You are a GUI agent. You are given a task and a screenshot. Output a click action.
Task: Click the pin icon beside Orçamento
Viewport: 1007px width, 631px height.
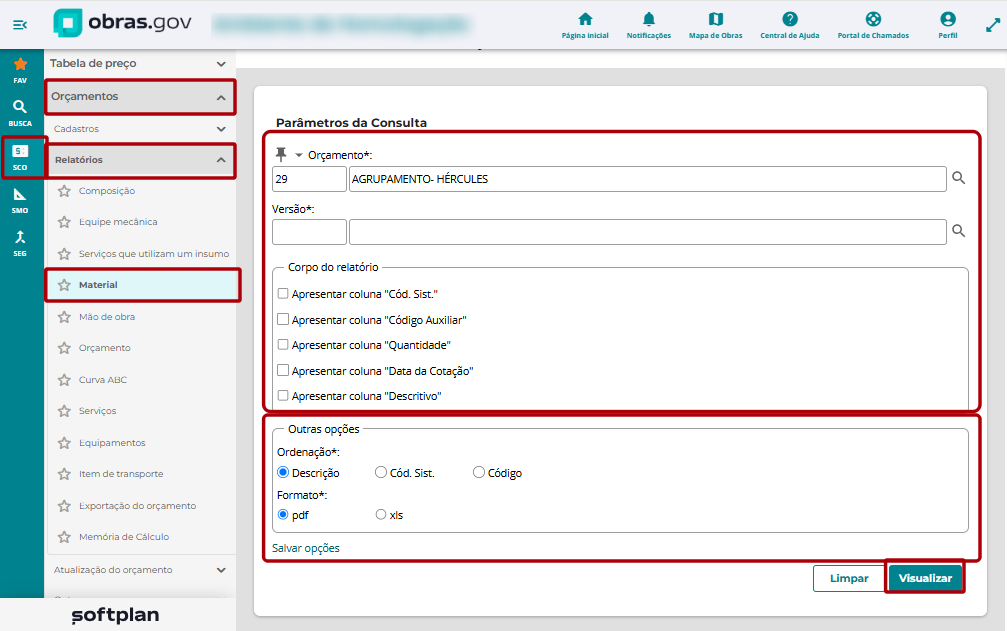point(281,154)
